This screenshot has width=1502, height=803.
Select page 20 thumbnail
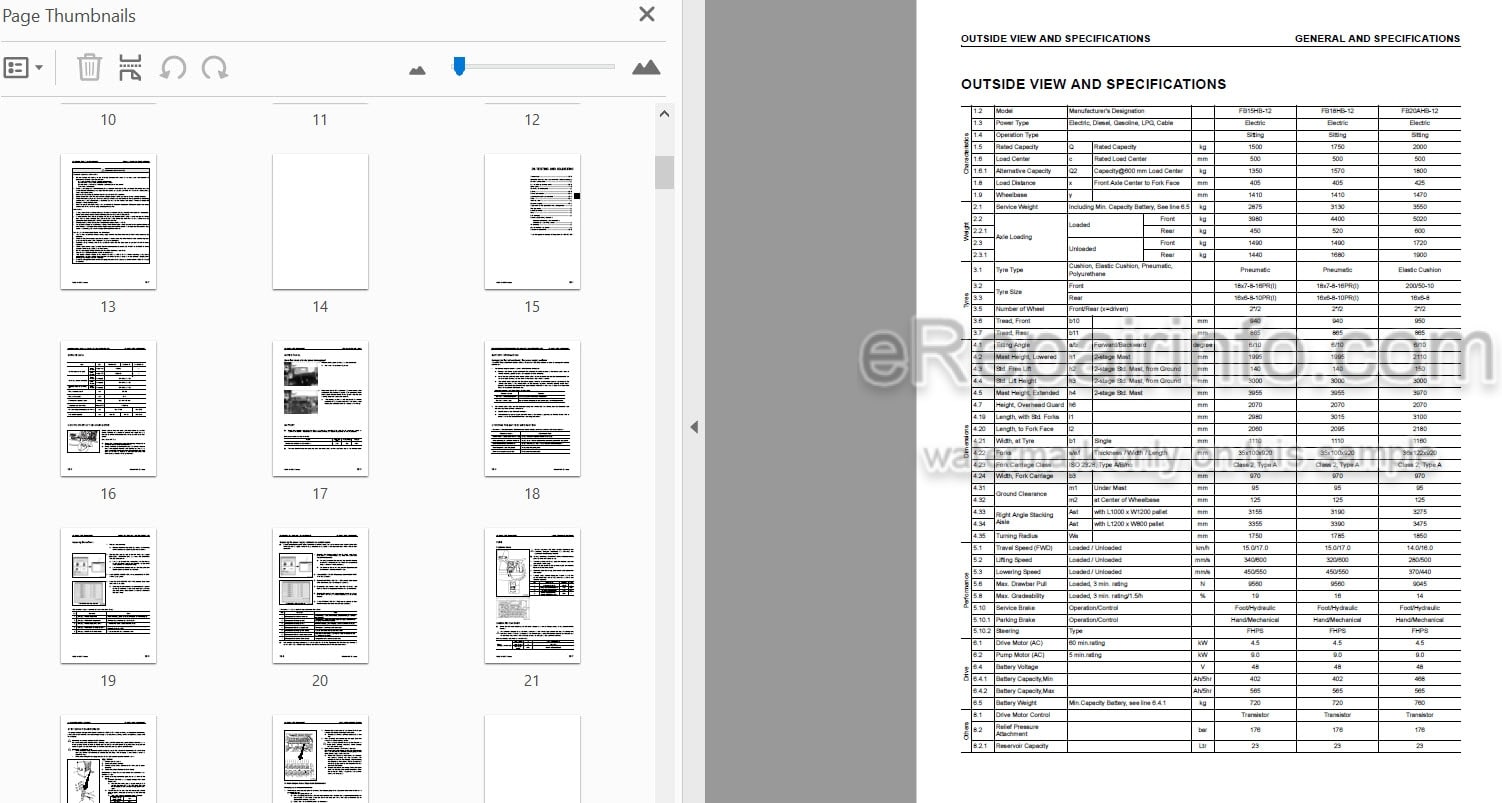(320, 596)
